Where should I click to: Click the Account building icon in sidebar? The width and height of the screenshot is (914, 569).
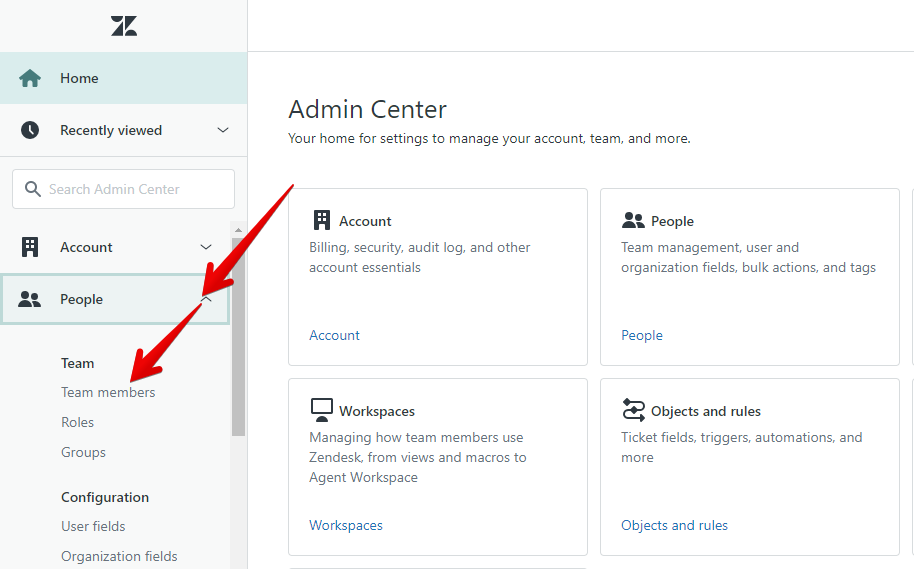(30, 247)
